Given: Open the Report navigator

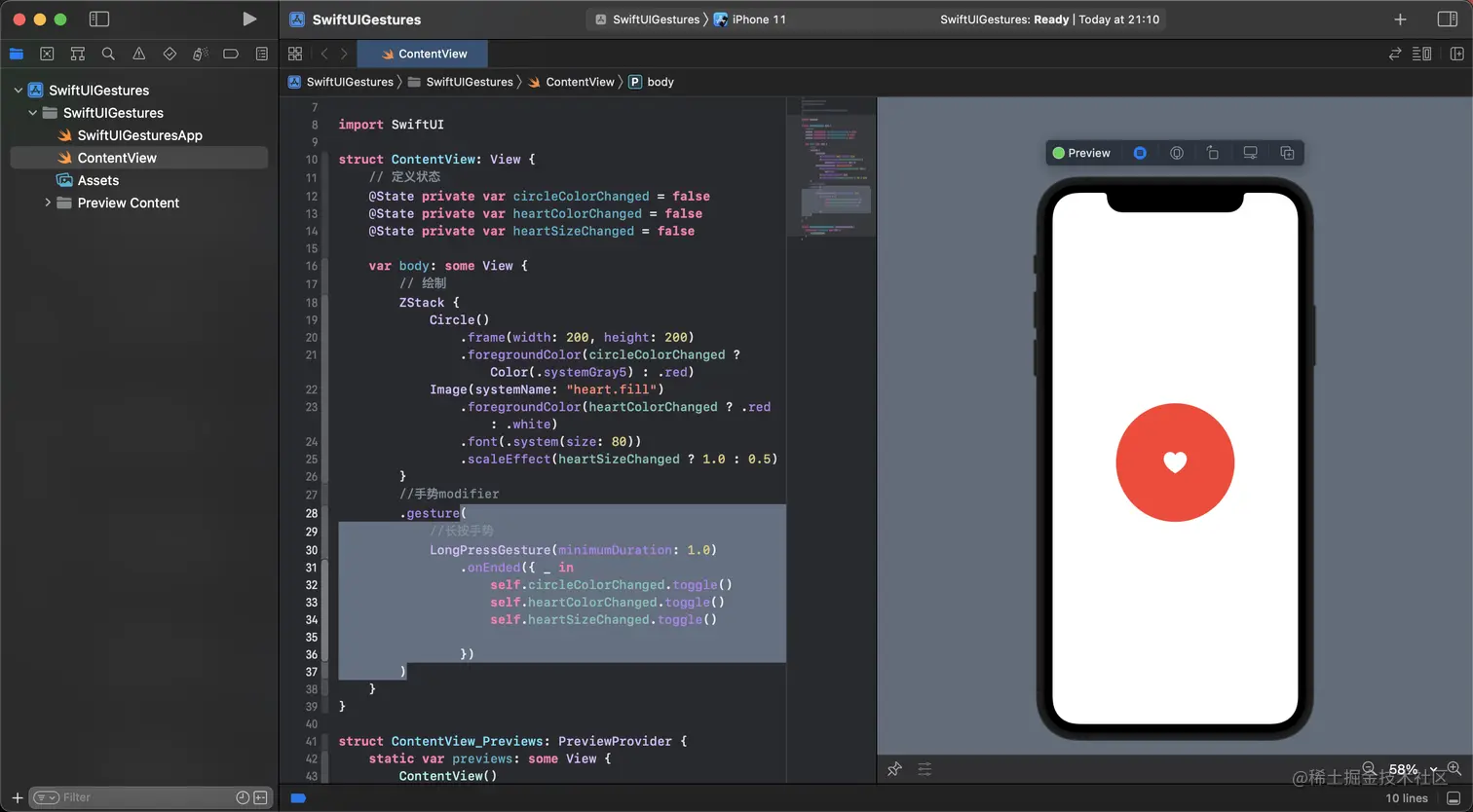Looking at the screenshot, I should coord(262,54).
